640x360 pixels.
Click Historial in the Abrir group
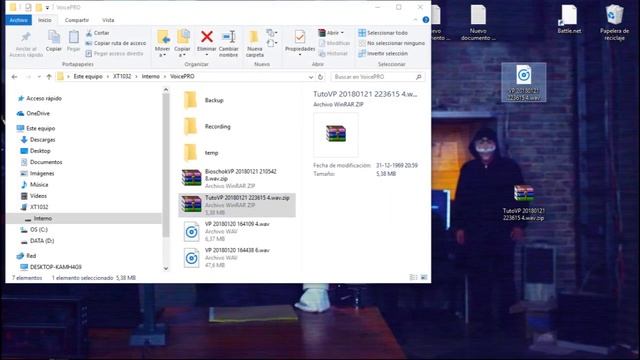[x=333, y=53]
